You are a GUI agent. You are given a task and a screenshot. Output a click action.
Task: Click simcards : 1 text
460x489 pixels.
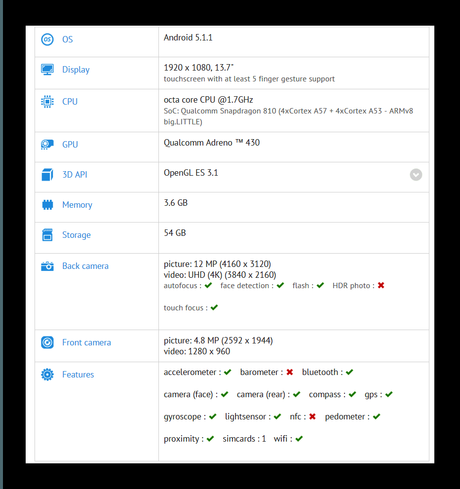(244, 439)
